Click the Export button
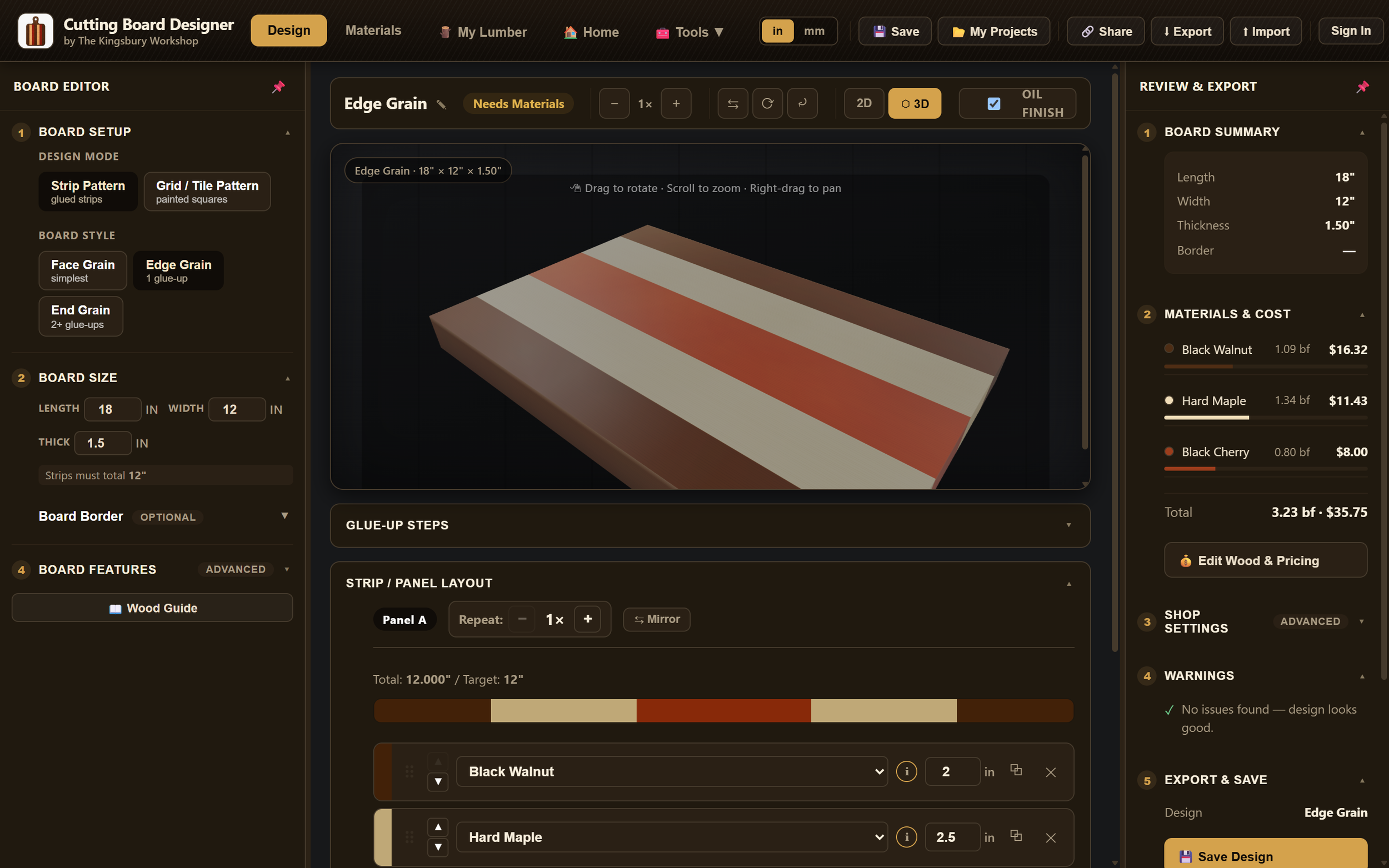 pos(1187,31)
